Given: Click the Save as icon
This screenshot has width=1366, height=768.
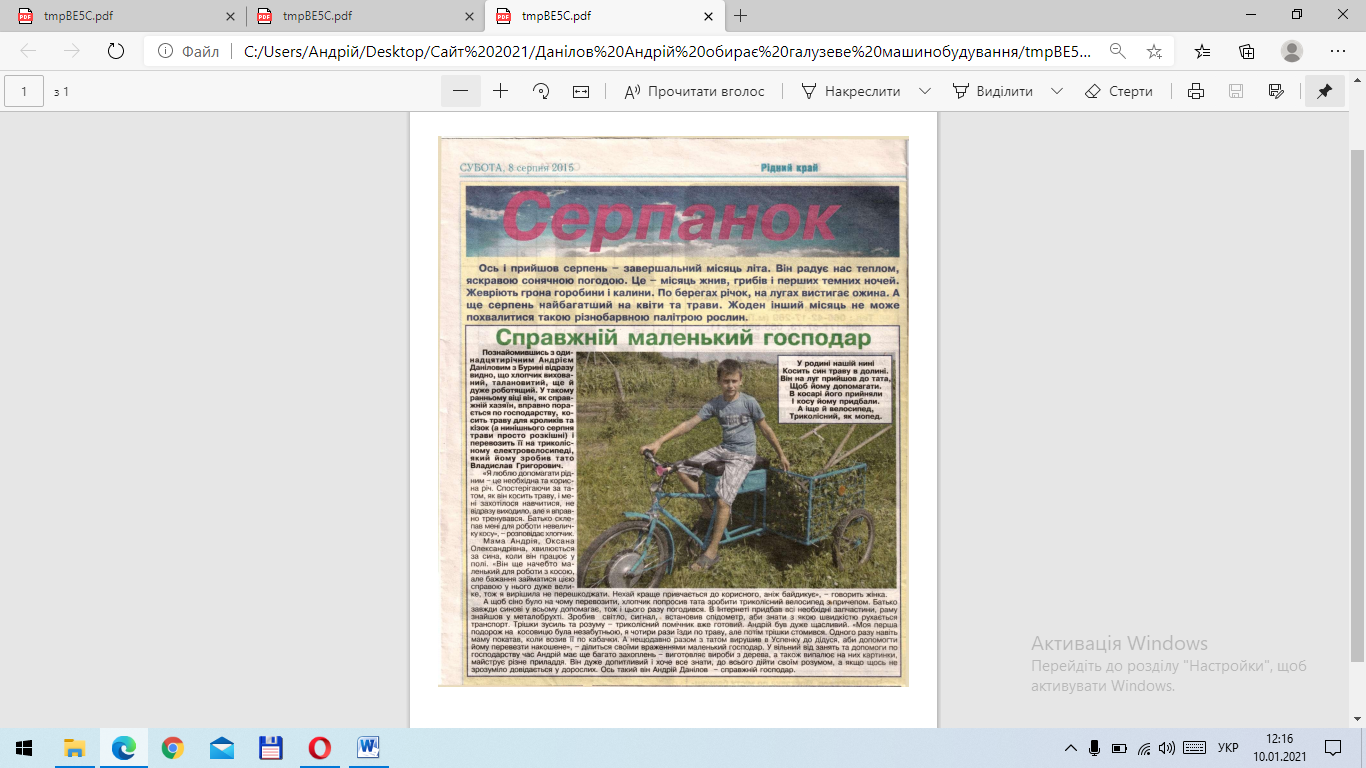Looking at the screenshot, I should click(1275, 91).
